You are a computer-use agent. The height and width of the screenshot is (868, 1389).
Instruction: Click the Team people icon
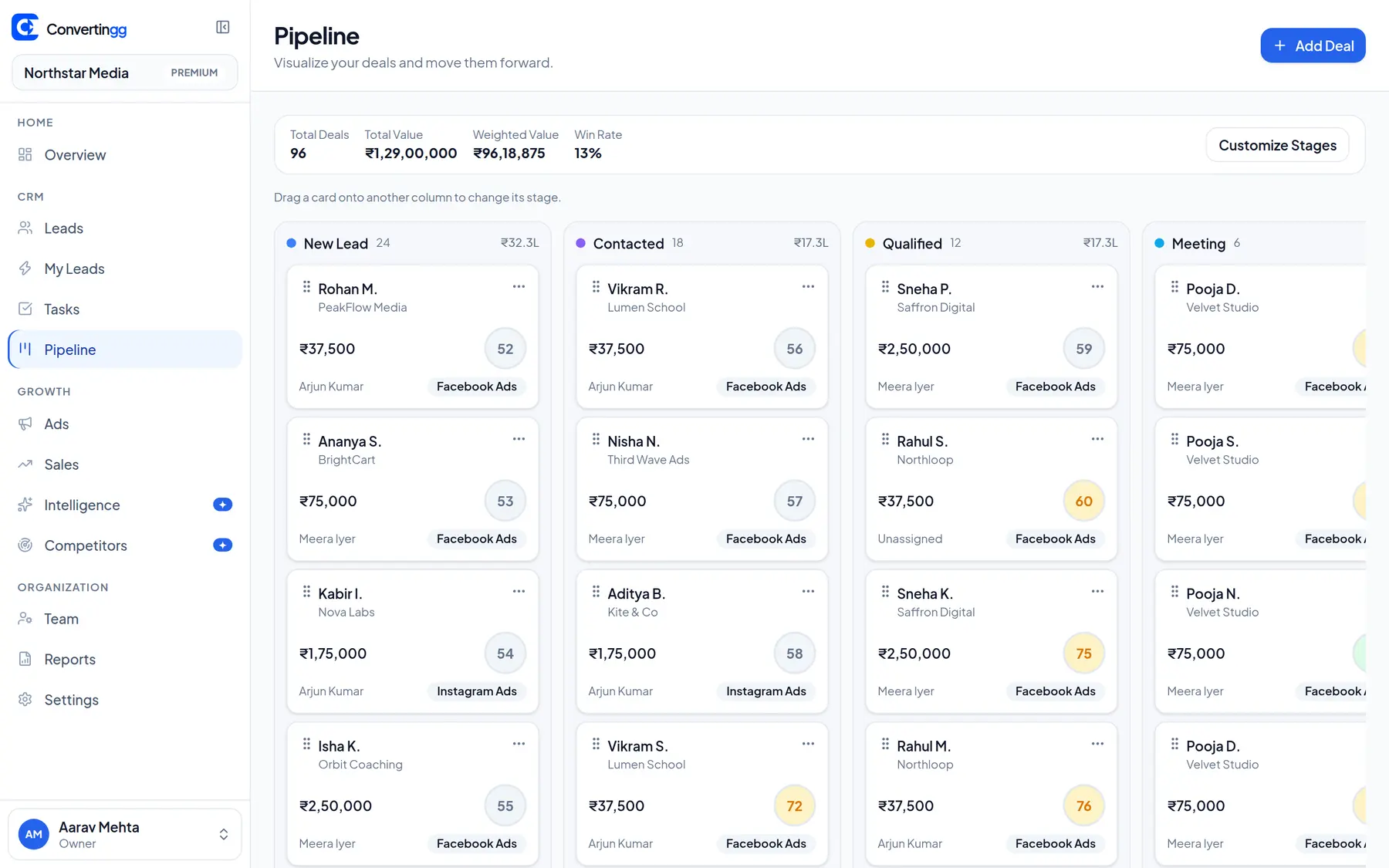(25, 619)
